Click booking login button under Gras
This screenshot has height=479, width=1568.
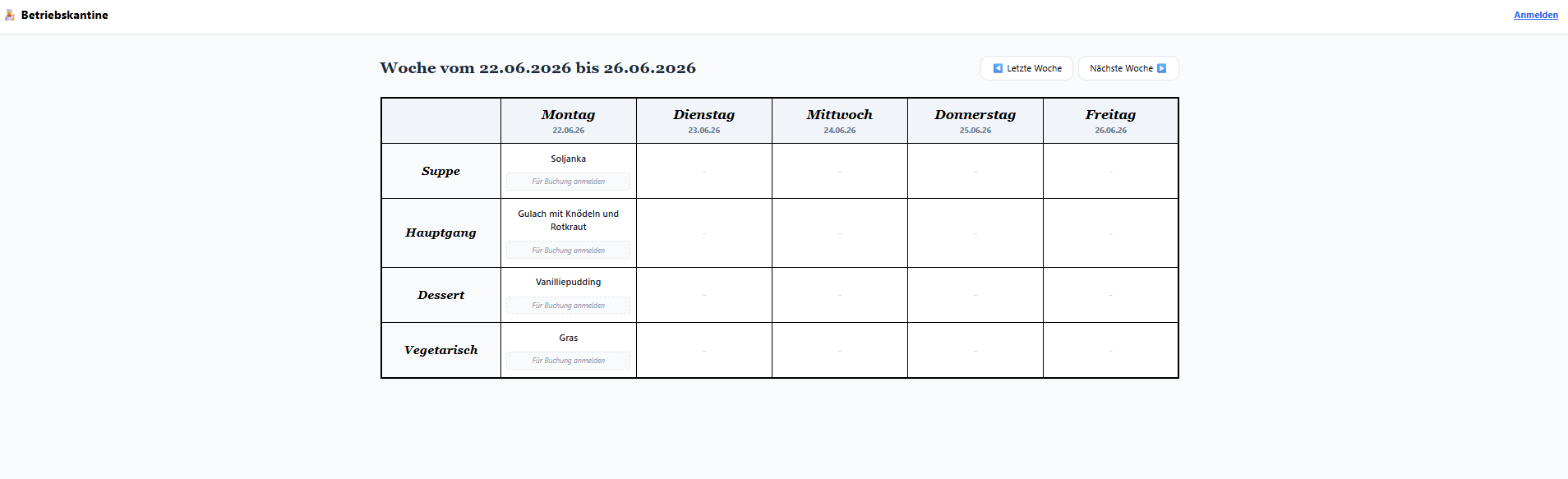point(568,361)
